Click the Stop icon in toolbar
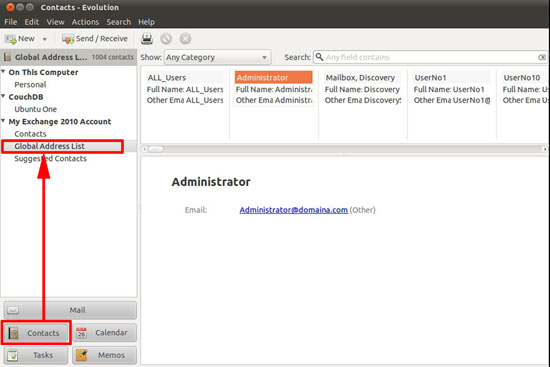 [166, 39]
